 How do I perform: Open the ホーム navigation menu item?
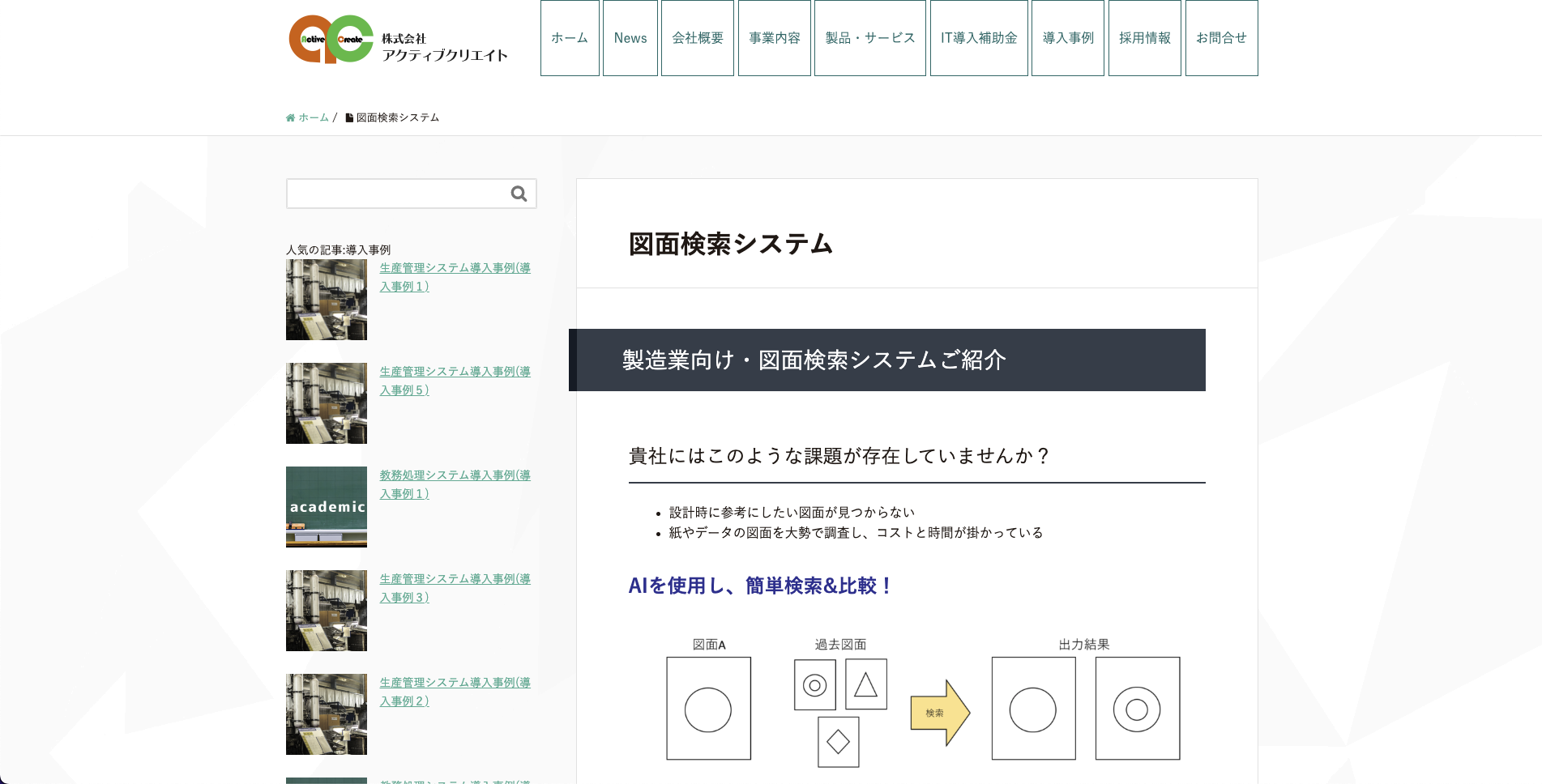[570, 38]
